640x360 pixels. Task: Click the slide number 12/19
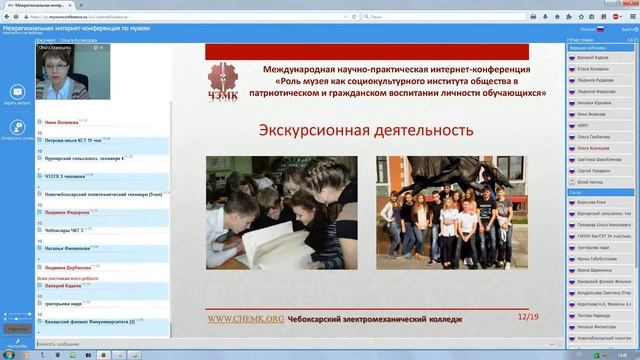[528, 317]
